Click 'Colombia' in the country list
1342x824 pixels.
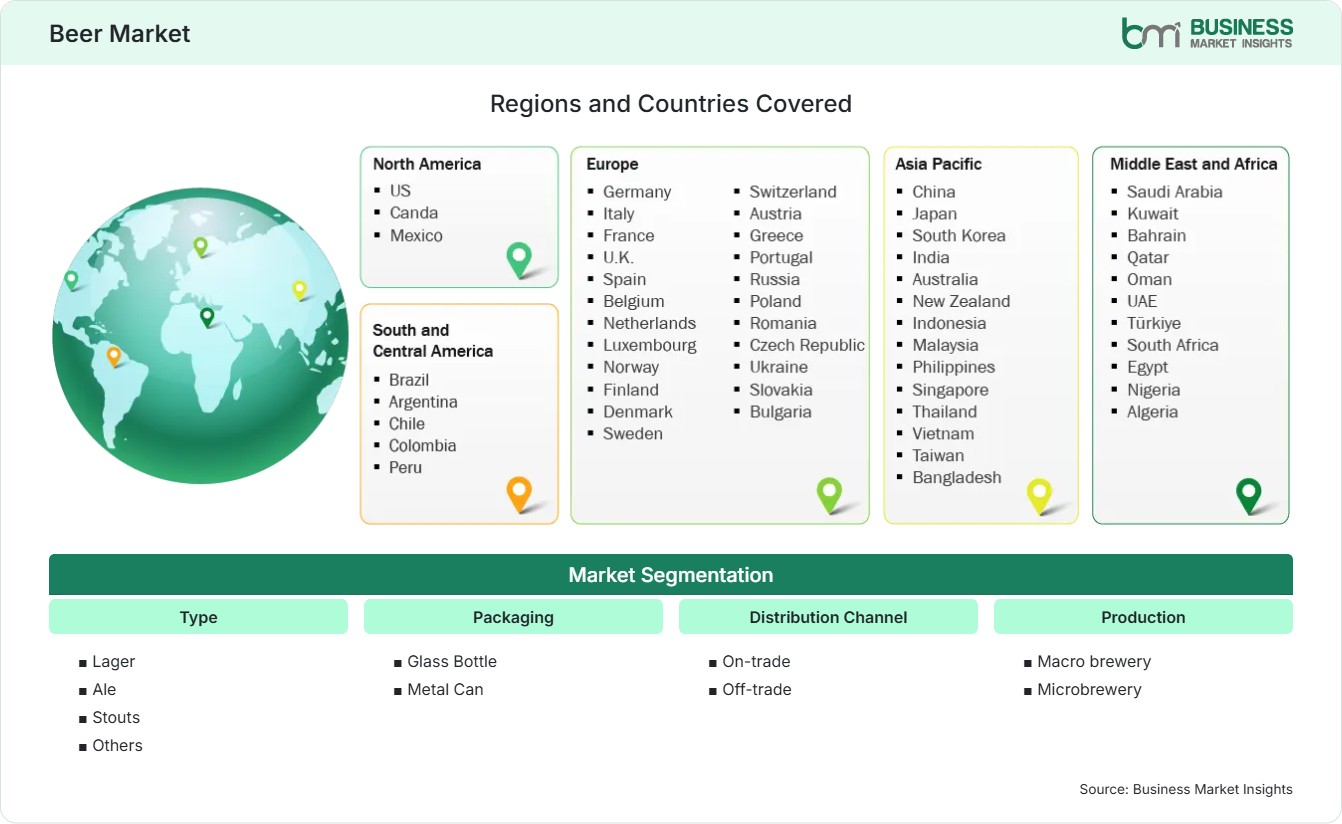tap(422, 445)
